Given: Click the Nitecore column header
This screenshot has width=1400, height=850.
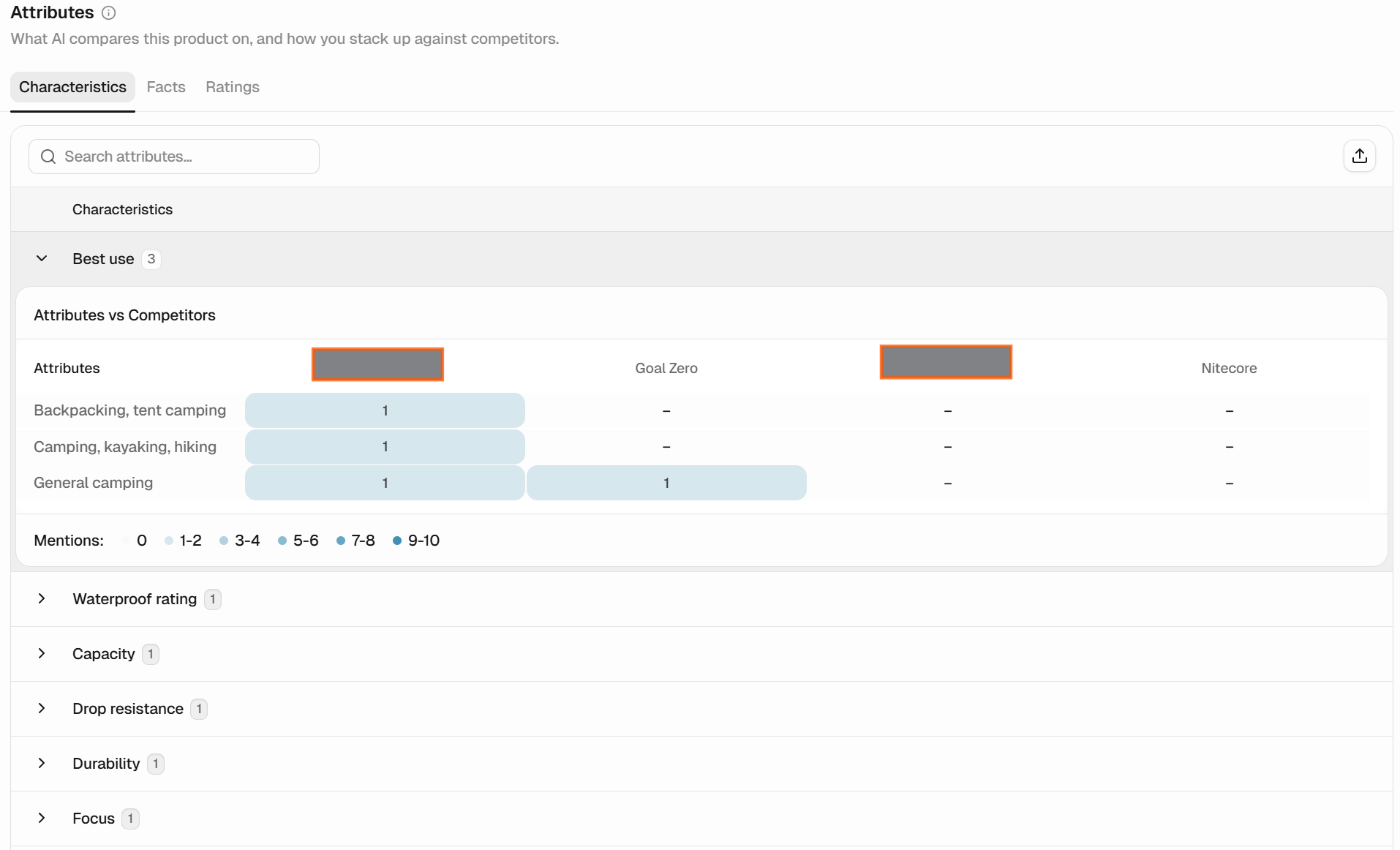Looking at the screenshot, I should (x=1229, y=368).
